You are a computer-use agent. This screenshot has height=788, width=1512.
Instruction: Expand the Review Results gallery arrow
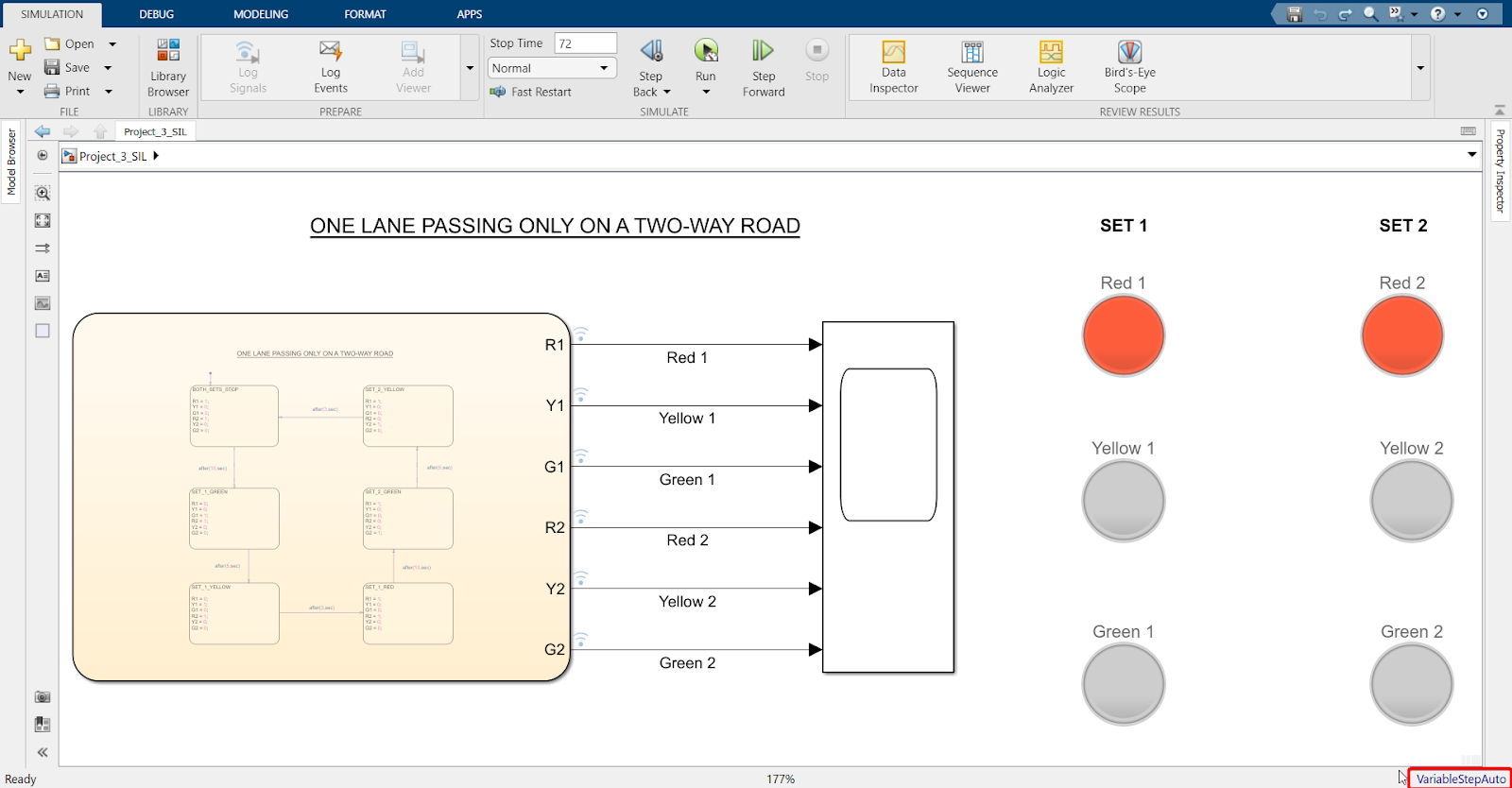[x=1420, y=68]
